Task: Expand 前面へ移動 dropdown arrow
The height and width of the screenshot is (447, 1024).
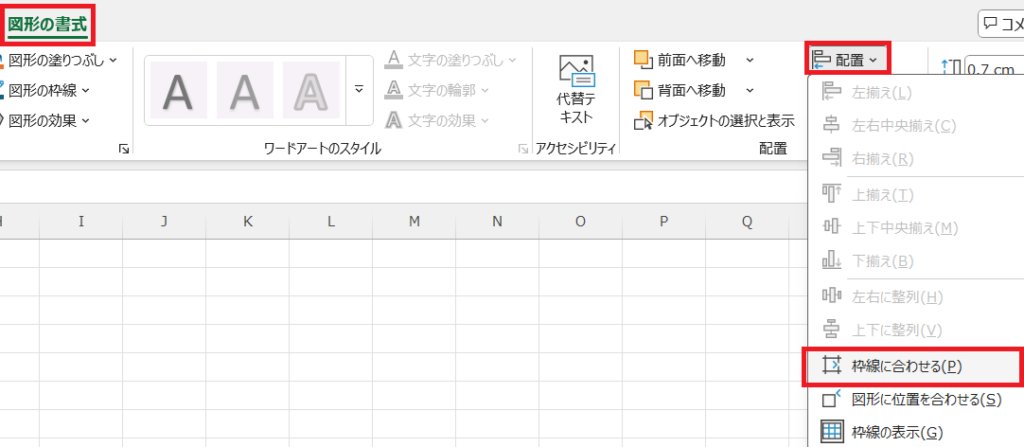Action: (x=750, y=60)
